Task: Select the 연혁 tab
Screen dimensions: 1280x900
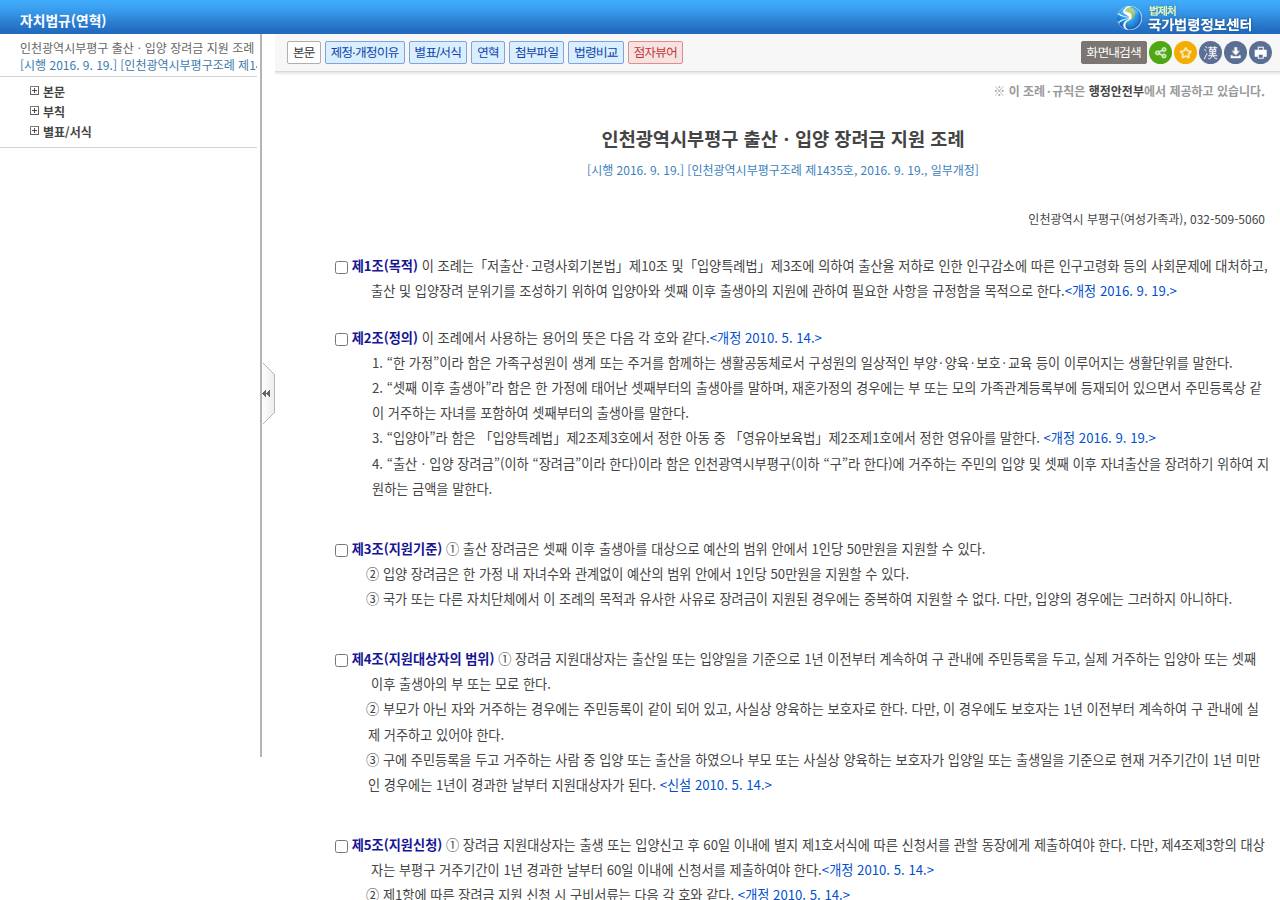Action: pos(488,53)
